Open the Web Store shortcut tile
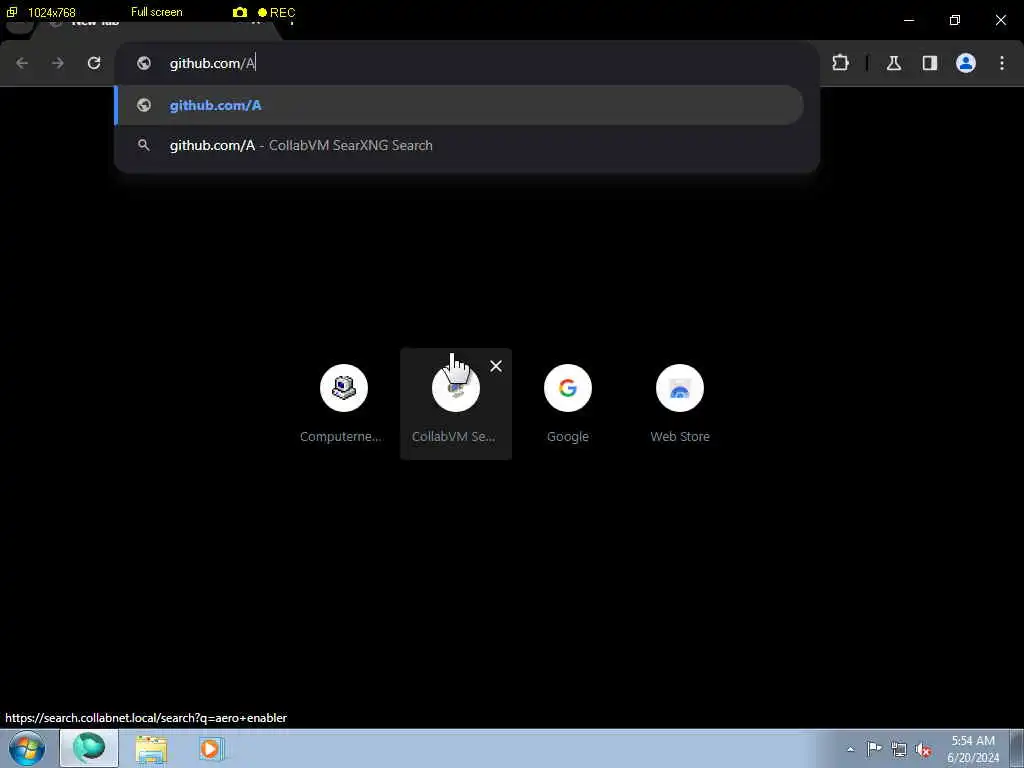 tap(680, 404)
